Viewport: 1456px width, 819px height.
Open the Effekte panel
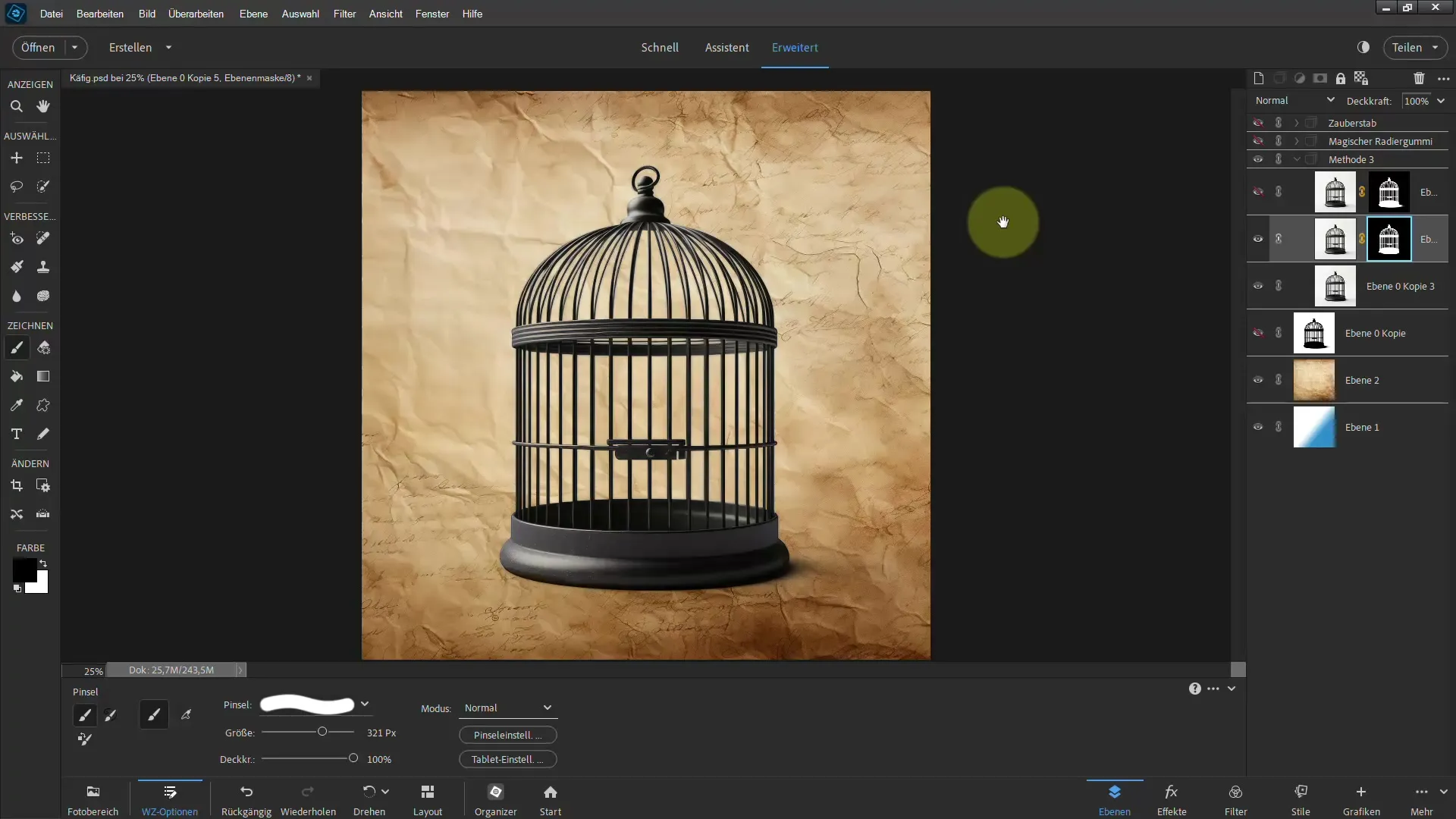pyautogui.click(x=1172, y=799)
